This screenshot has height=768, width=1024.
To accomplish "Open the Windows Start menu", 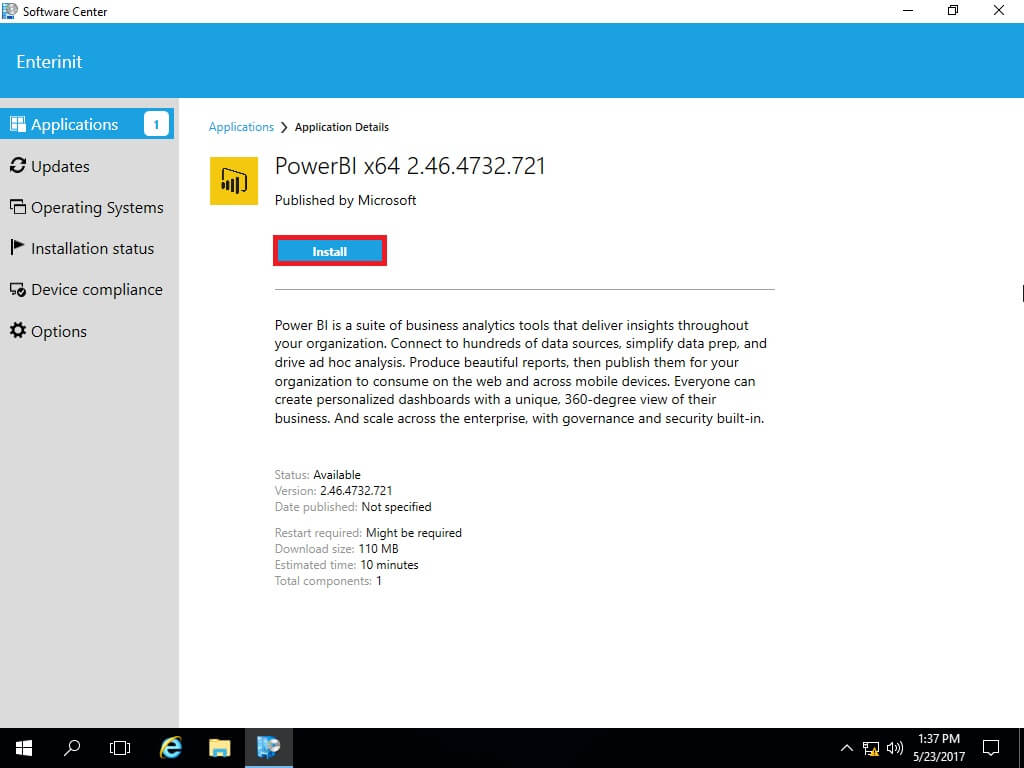I will [x=24, y=748].
